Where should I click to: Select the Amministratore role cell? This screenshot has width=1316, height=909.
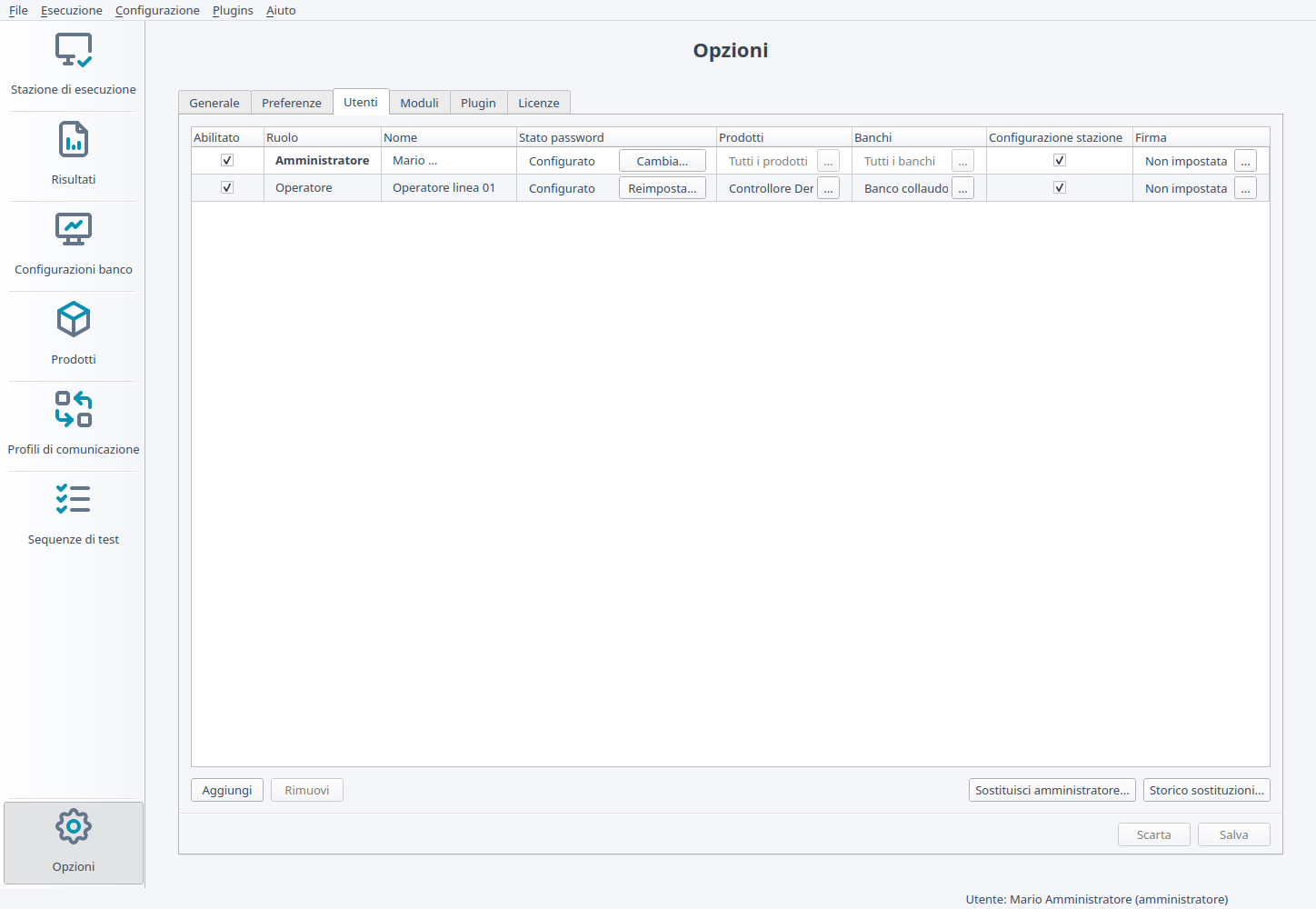point(323,161)
